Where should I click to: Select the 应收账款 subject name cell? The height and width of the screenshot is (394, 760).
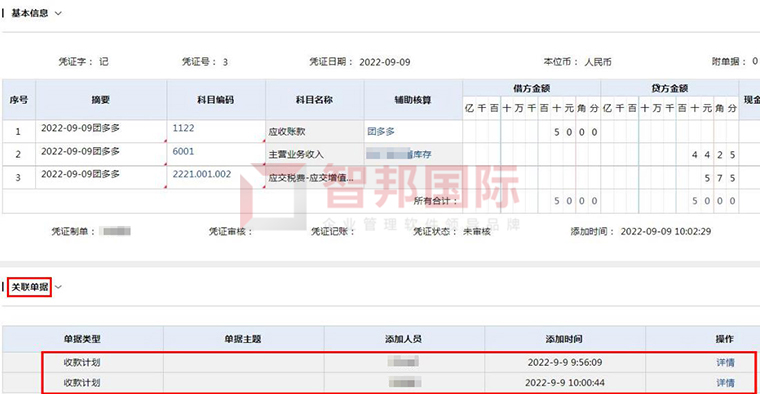click(315, 131)
